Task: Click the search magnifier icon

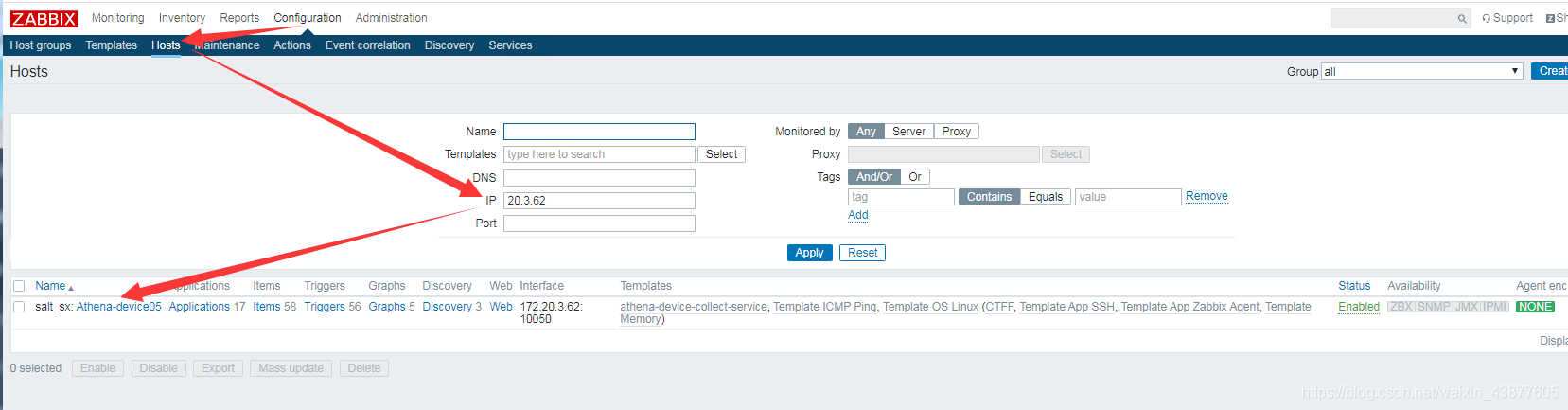Action: pos(1462,18)
